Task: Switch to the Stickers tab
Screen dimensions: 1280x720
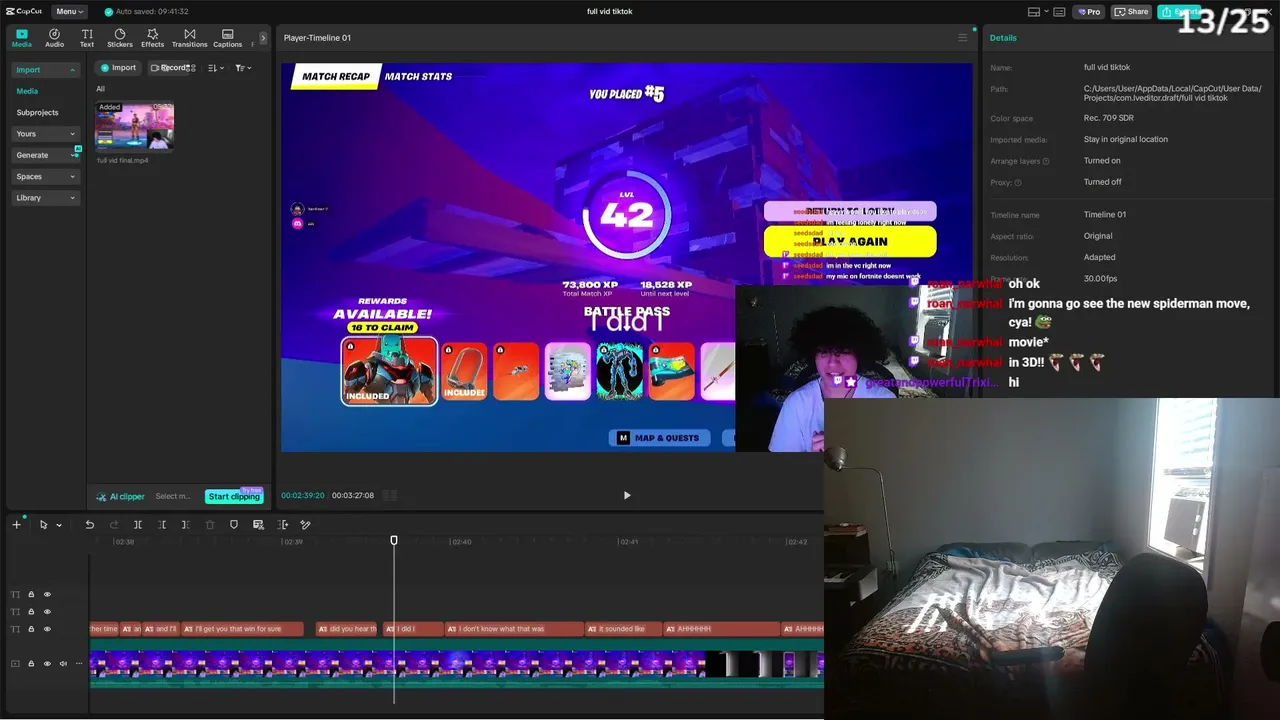Action: pos(120,38)
